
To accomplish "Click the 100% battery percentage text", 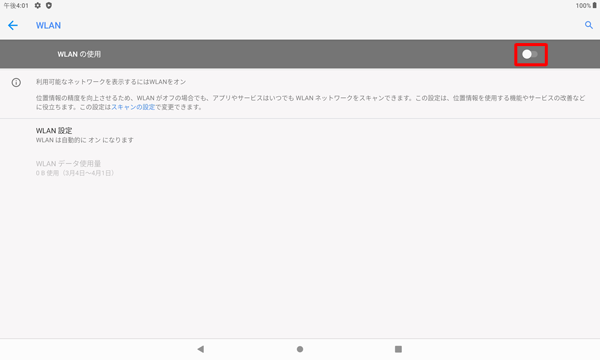I will pyautogui.click(x=584, y=6).
